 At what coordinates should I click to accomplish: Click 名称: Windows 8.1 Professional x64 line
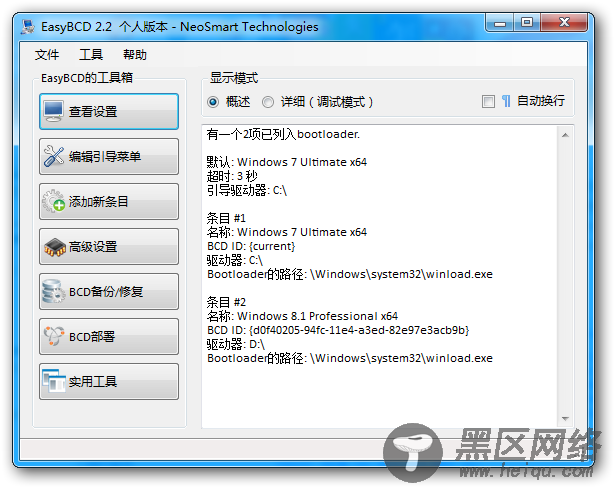click(302, 316)
